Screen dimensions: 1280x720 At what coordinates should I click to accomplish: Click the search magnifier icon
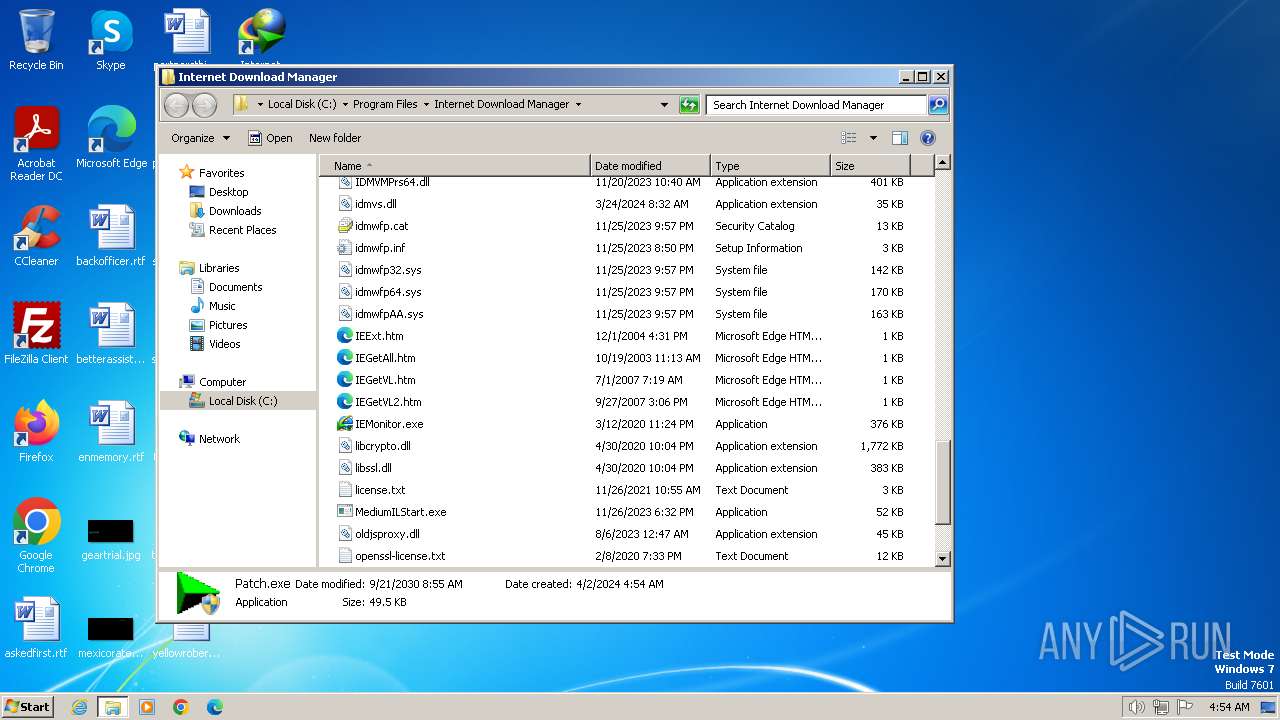pos(937,104)
